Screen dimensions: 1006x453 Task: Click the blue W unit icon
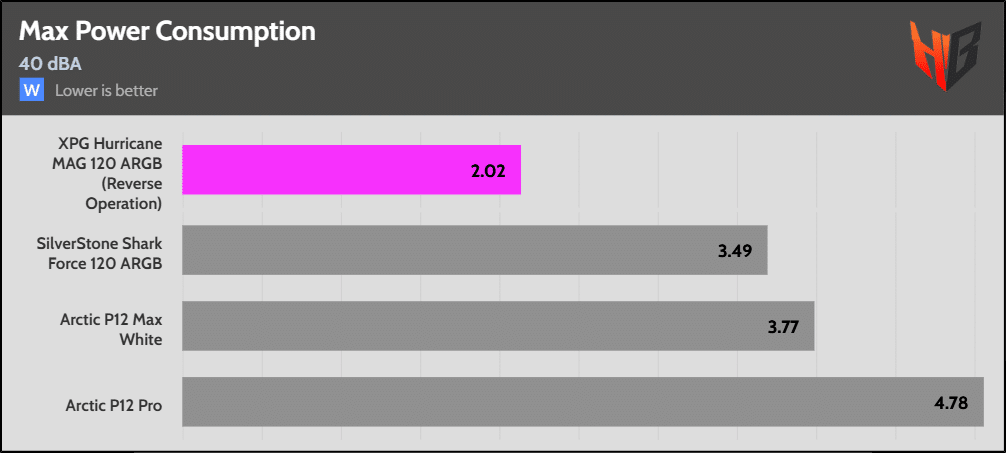[32, 91]
